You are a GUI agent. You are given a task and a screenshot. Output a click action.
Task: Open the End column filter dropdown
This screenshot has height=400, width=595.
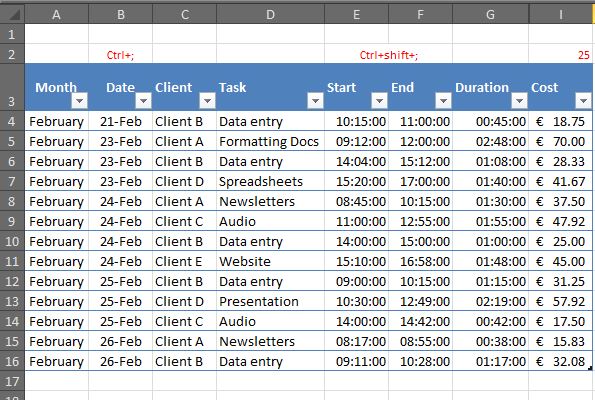click(443, 101)
